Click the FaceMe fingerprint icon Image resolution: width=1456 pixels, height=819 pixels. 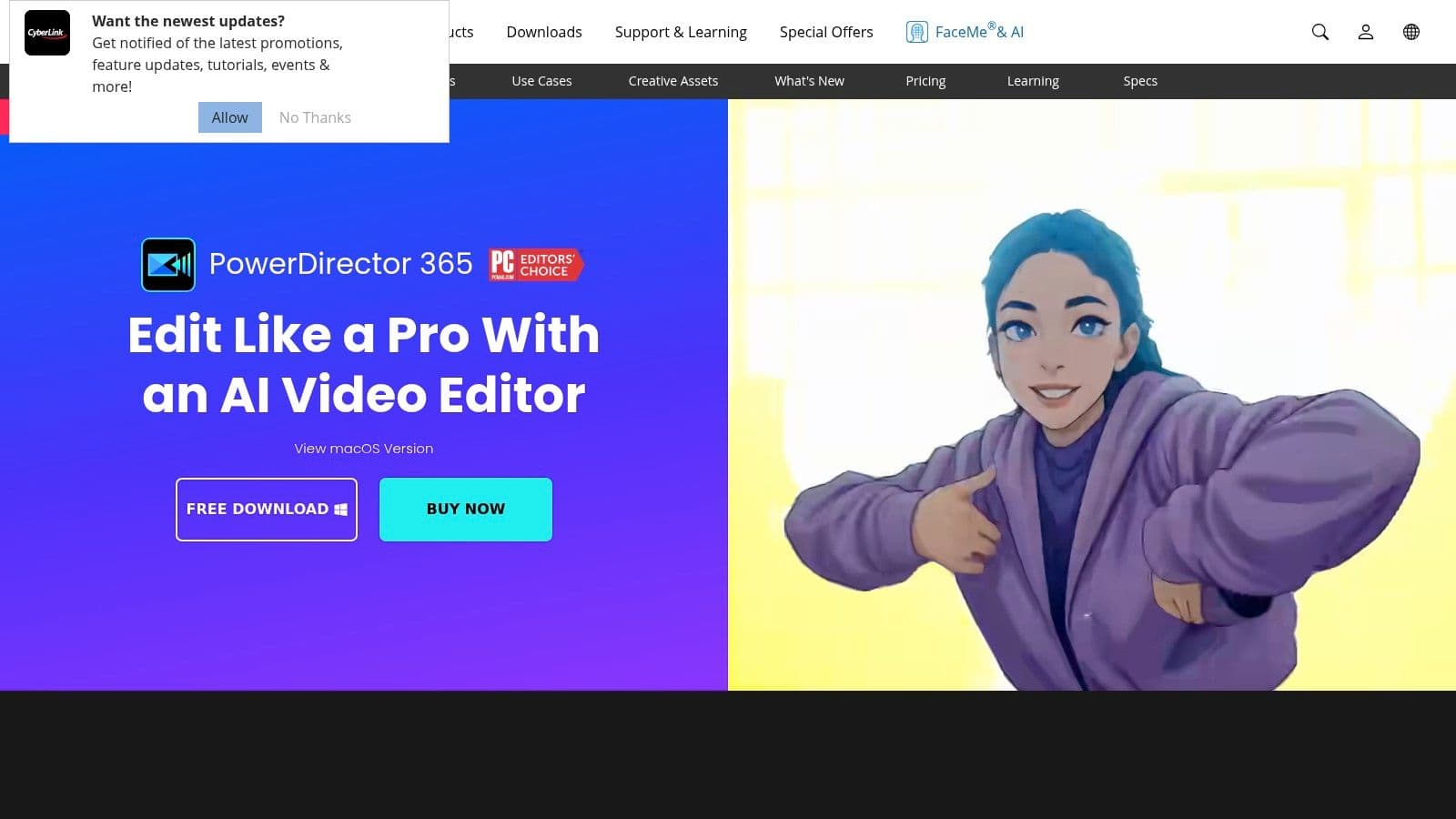pyautogui.click(x=916, y=32)
